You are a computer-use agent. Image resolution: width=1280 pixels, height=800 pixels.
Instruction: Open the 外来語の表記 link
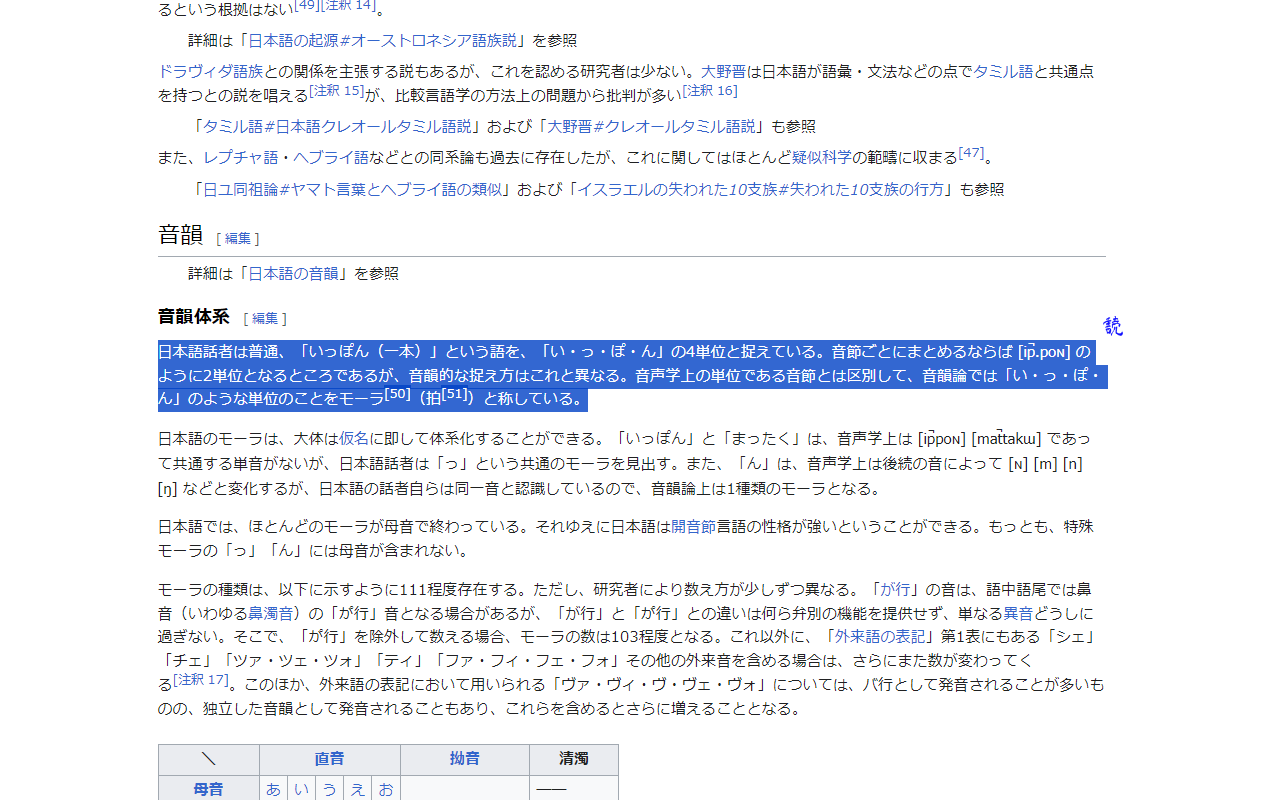tap(880, 637)
